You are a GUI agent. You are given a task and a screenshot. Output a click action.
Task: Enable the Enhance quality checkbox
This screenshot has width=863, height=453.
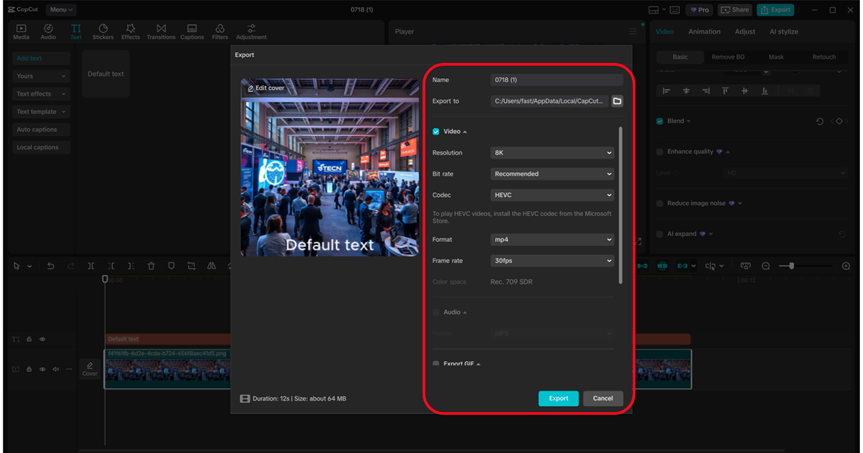pos(659,152)
